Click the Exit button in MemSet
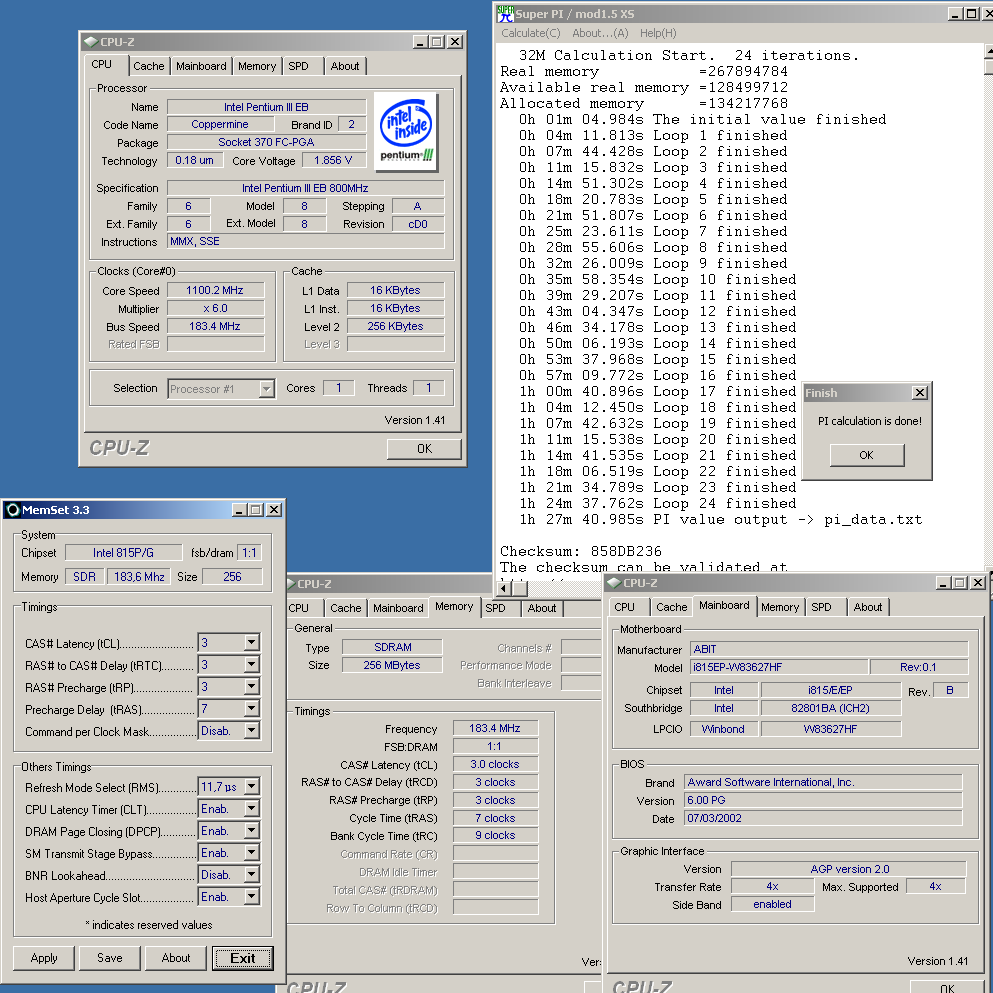The image size is (993, 993). [x=243, y=958]
